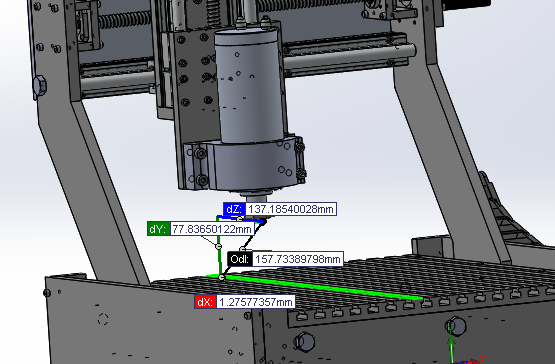Click the green axis arrow of the triad
The height and width of the screenshot is (364, 555).
point(451,347)
